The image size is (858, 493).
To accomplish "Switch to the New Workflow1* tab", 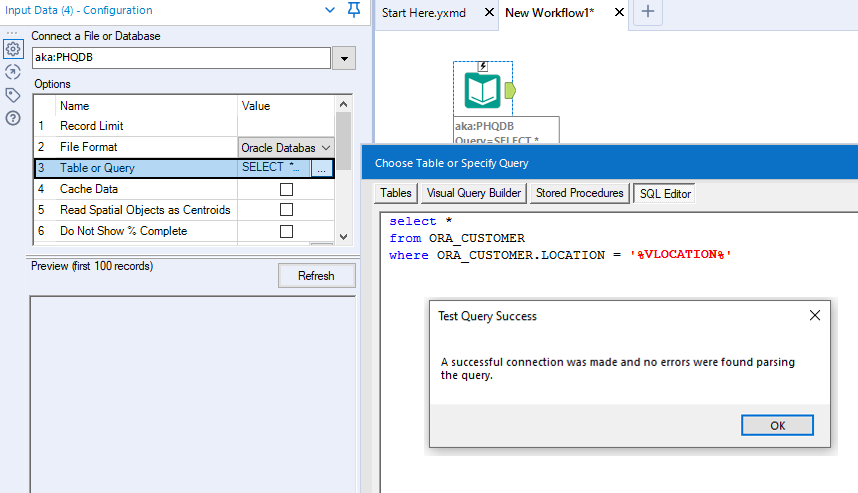I will pos(549,13).
